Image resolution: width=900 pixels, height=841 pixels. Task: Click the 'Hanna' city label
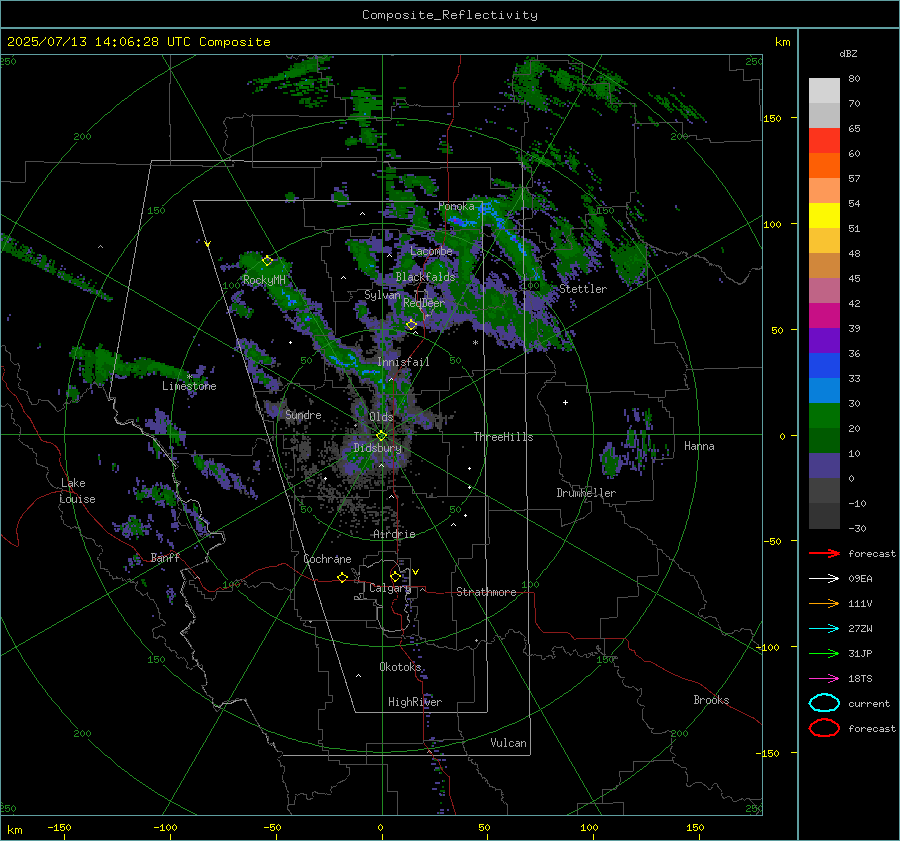pyautogui.click(x=699, y=446)
